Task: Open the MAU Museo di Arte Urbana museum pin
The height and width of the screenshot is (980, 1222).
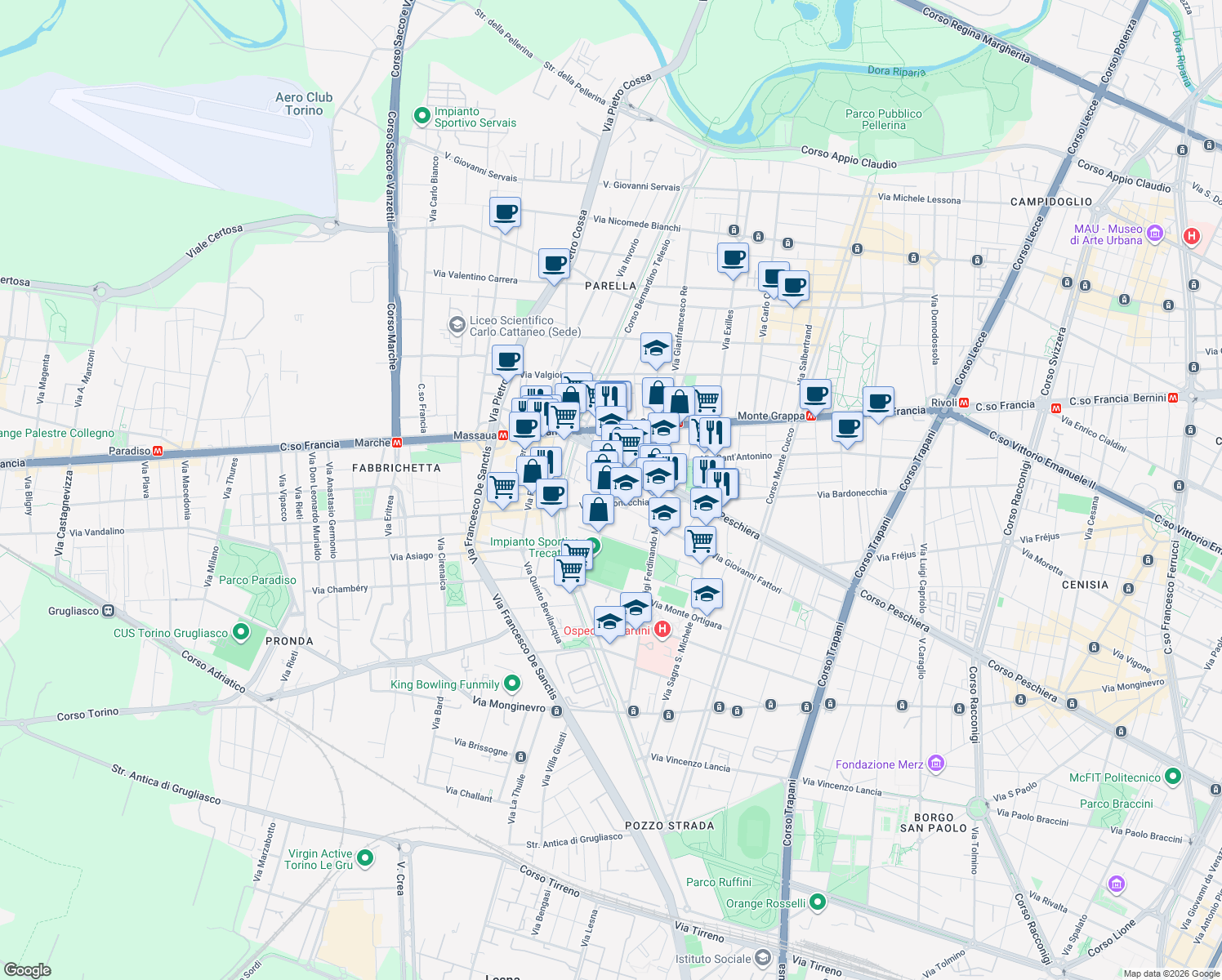Action: click(x=1153, y=234)
